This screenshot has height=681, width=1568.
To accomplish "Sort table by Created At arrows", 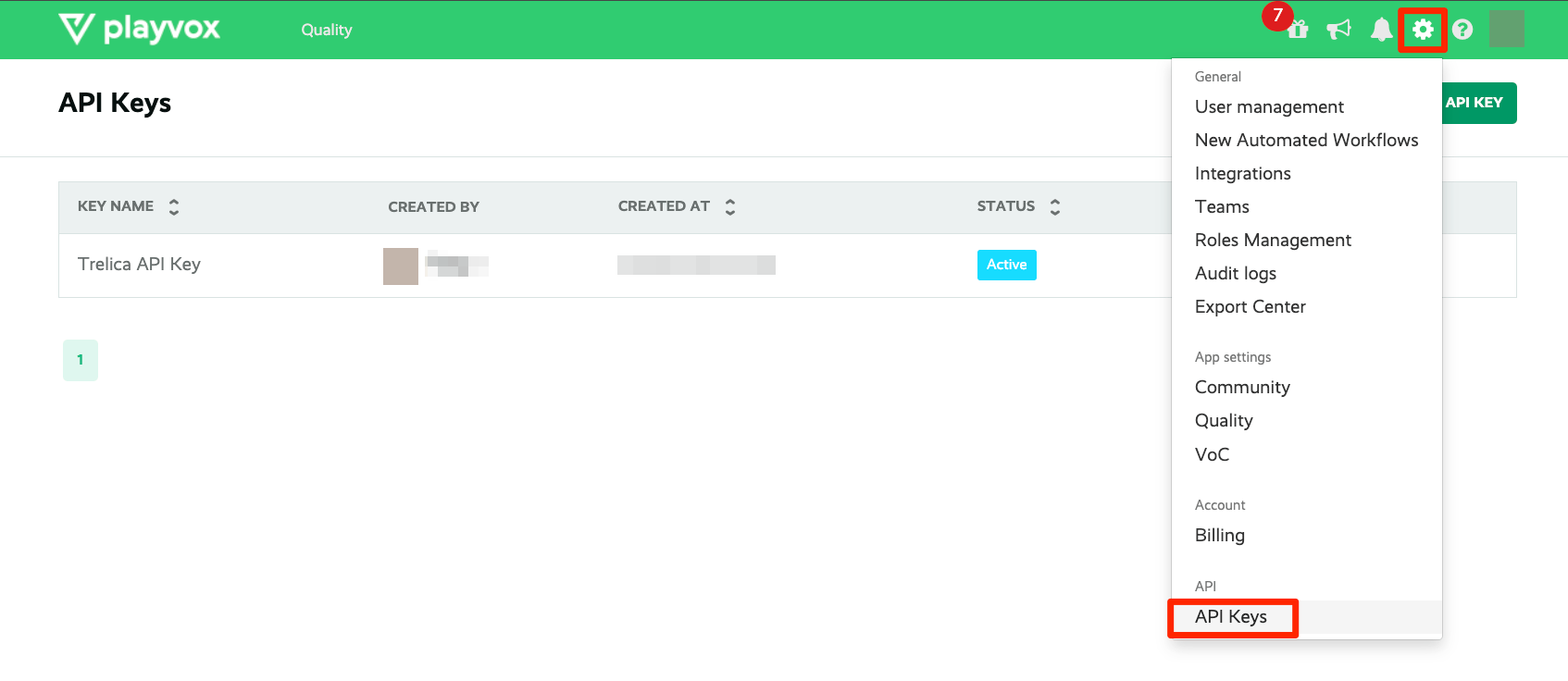I will [730, 206].
